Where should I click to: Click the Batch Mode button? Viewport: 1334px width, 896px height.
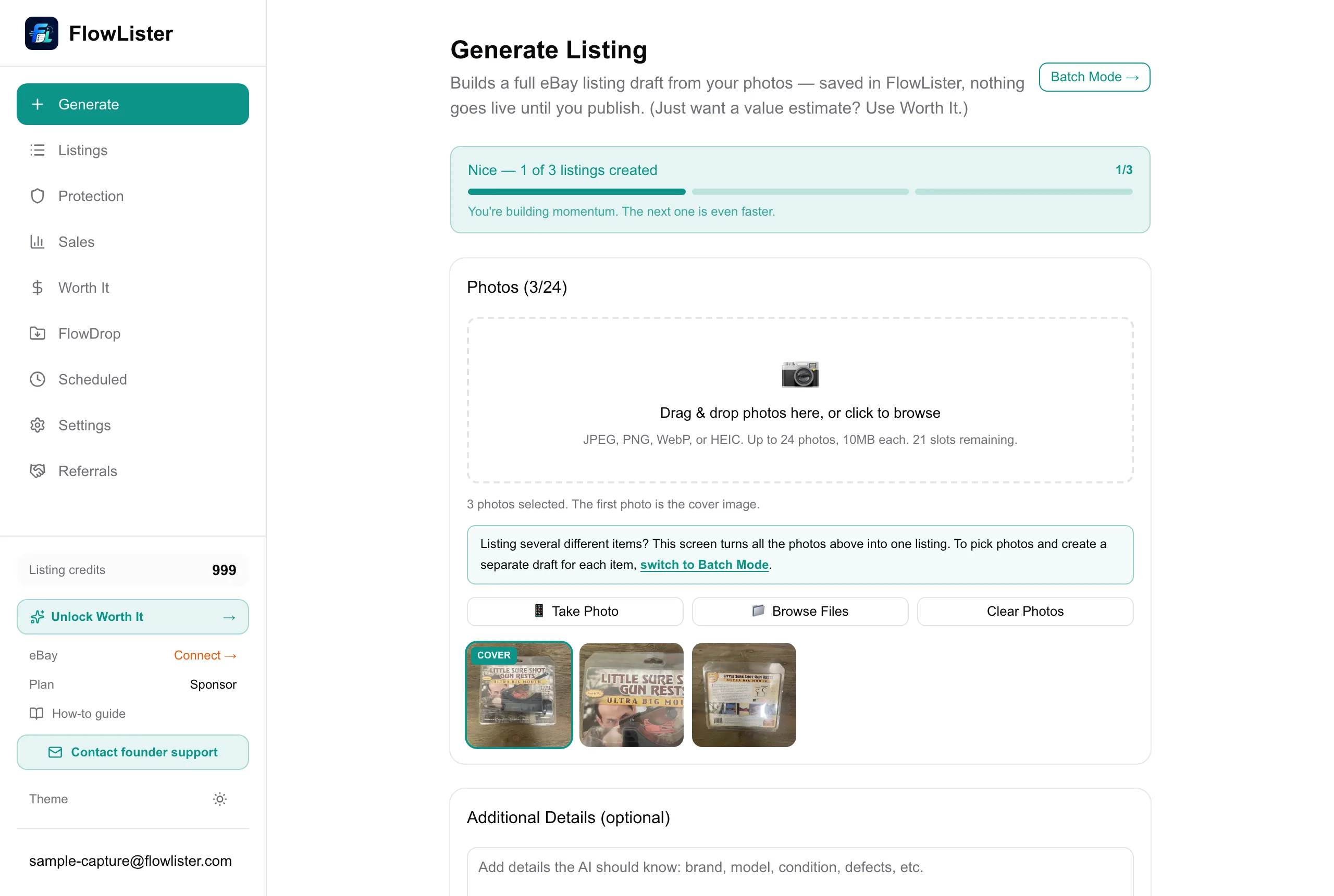pyautogui.click(x=1094, y=77)
